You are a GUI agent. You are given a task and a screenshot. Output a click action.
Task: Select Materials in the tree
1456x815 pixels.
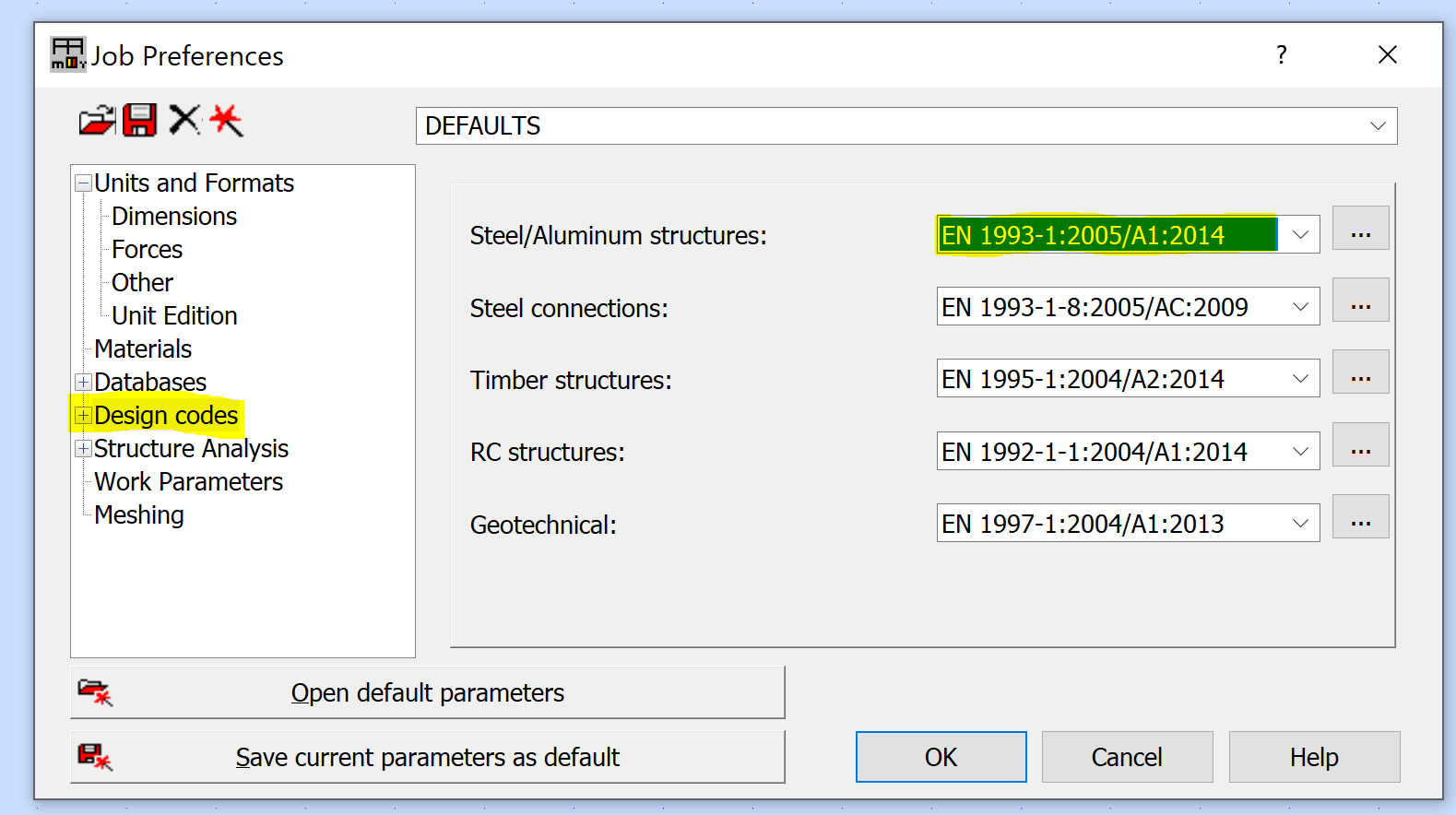coord(143,349)
